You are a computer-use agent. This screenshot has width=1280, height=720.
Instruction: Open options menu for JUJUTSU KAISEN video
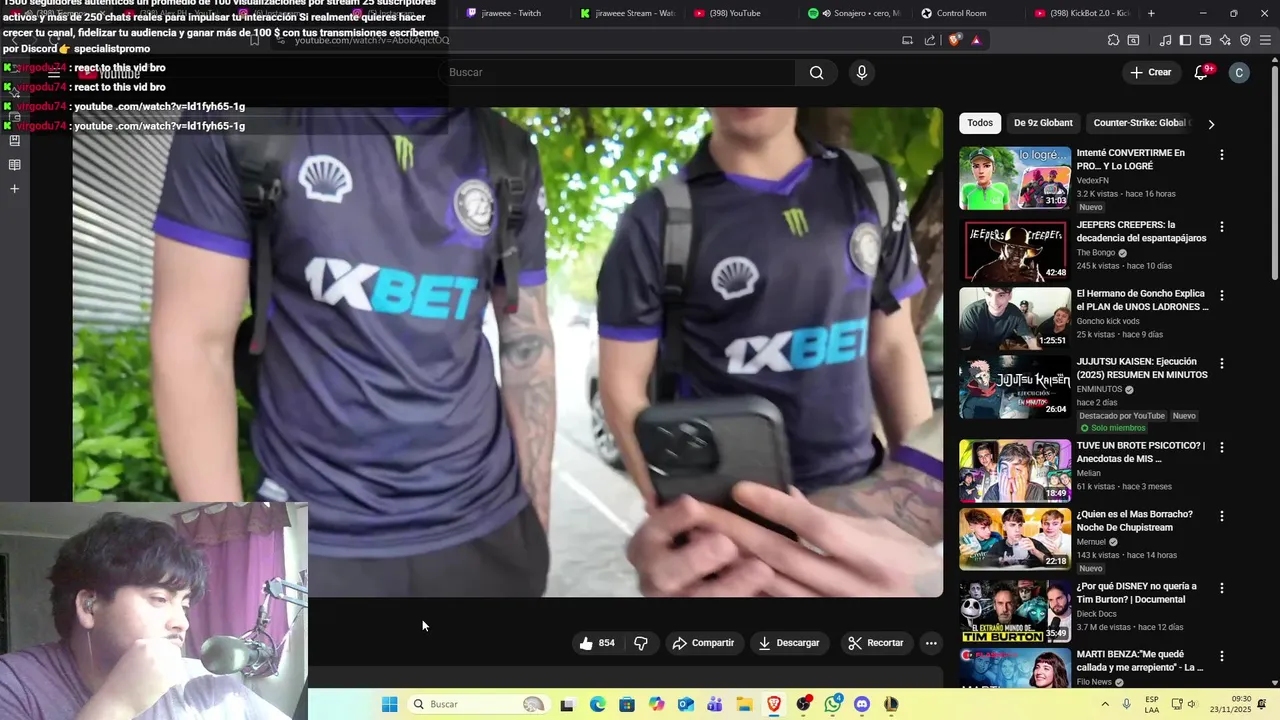[1221, 364]
